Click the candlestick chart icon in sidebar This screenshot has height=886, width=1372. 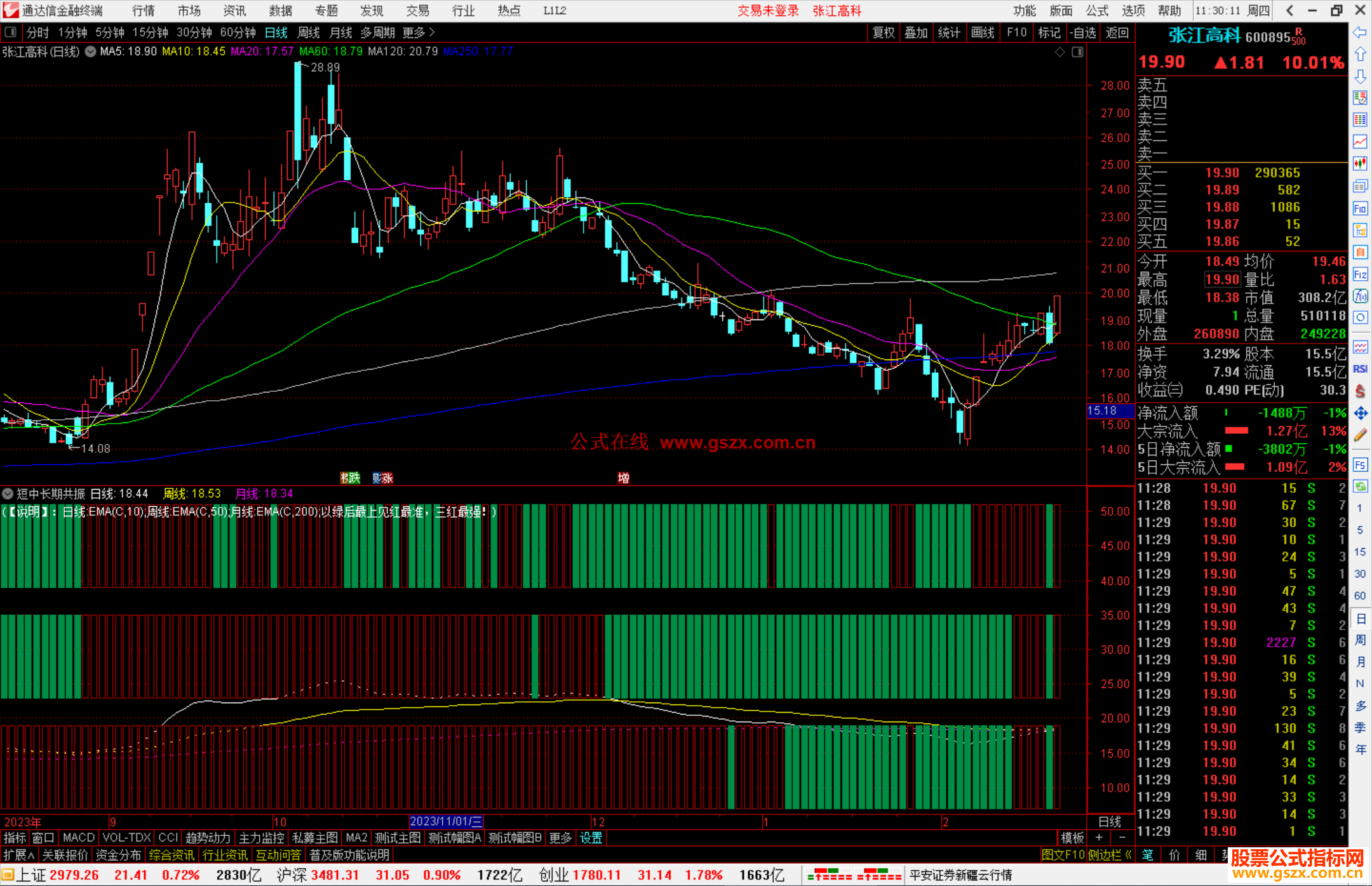1360,163
